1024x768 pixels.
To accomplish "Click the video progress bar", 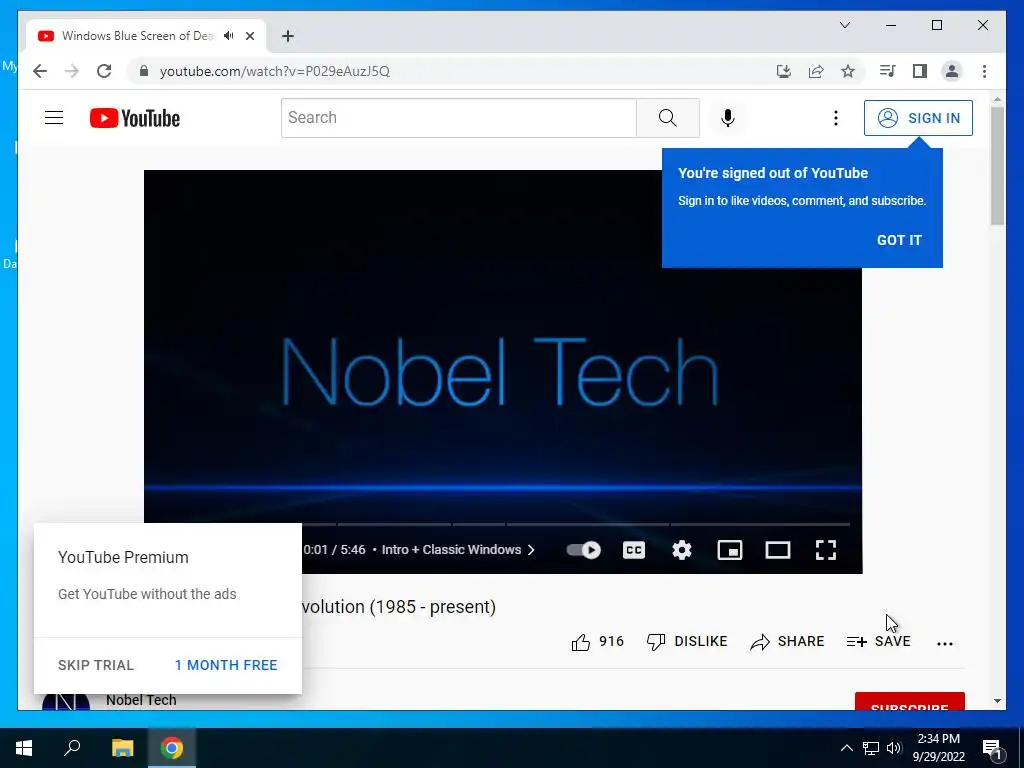I will pyautogui.click(x=575, y=524).
